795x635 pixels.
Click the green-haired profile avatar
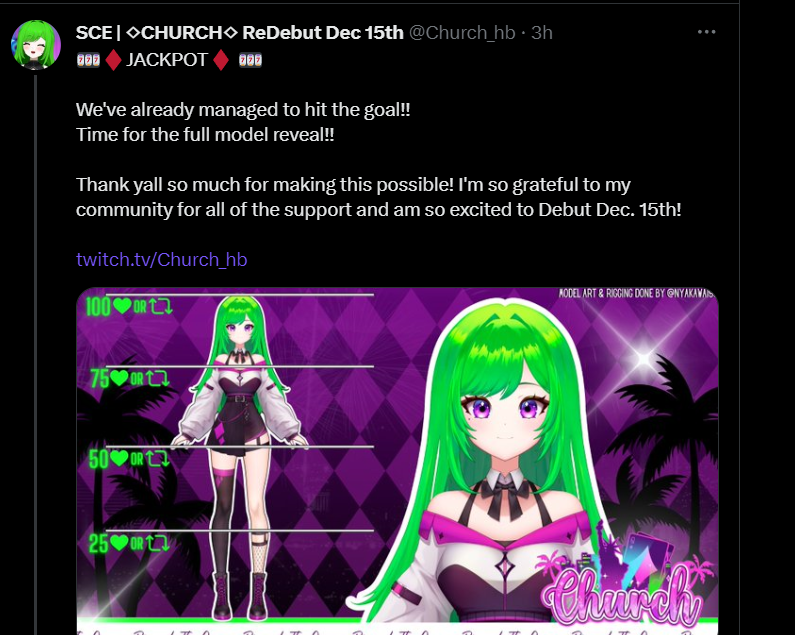pyautogui.click(x=36, y=45)
